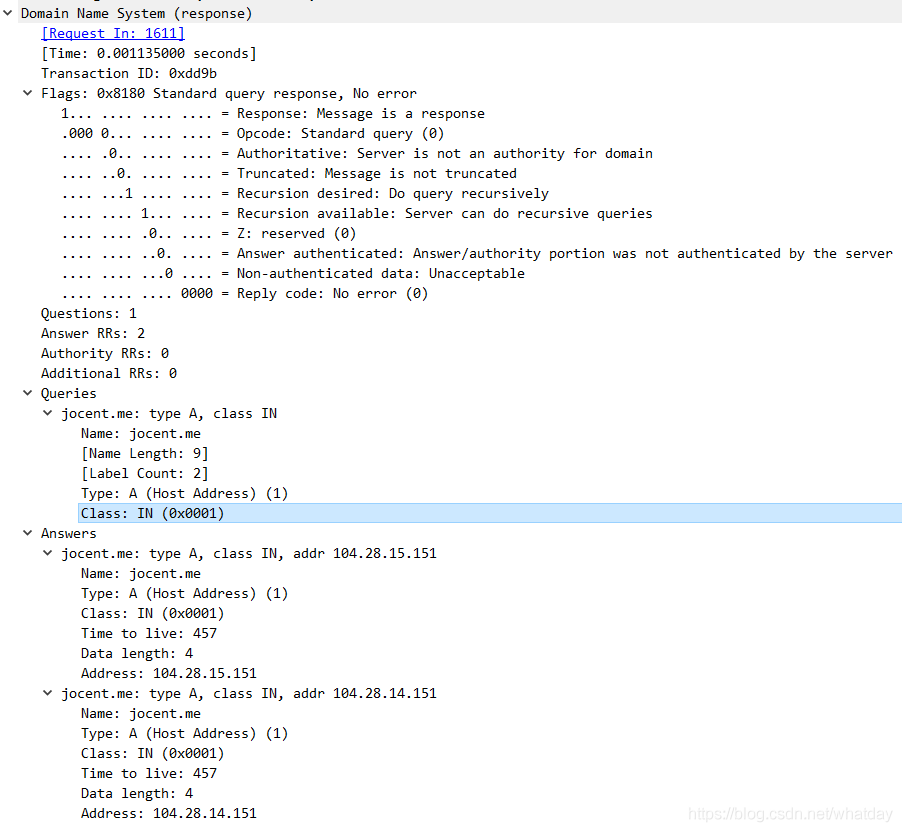Collapse the answer with addr 104.28.15.151
The image size is (902, 832).
(x=48, y=553)
